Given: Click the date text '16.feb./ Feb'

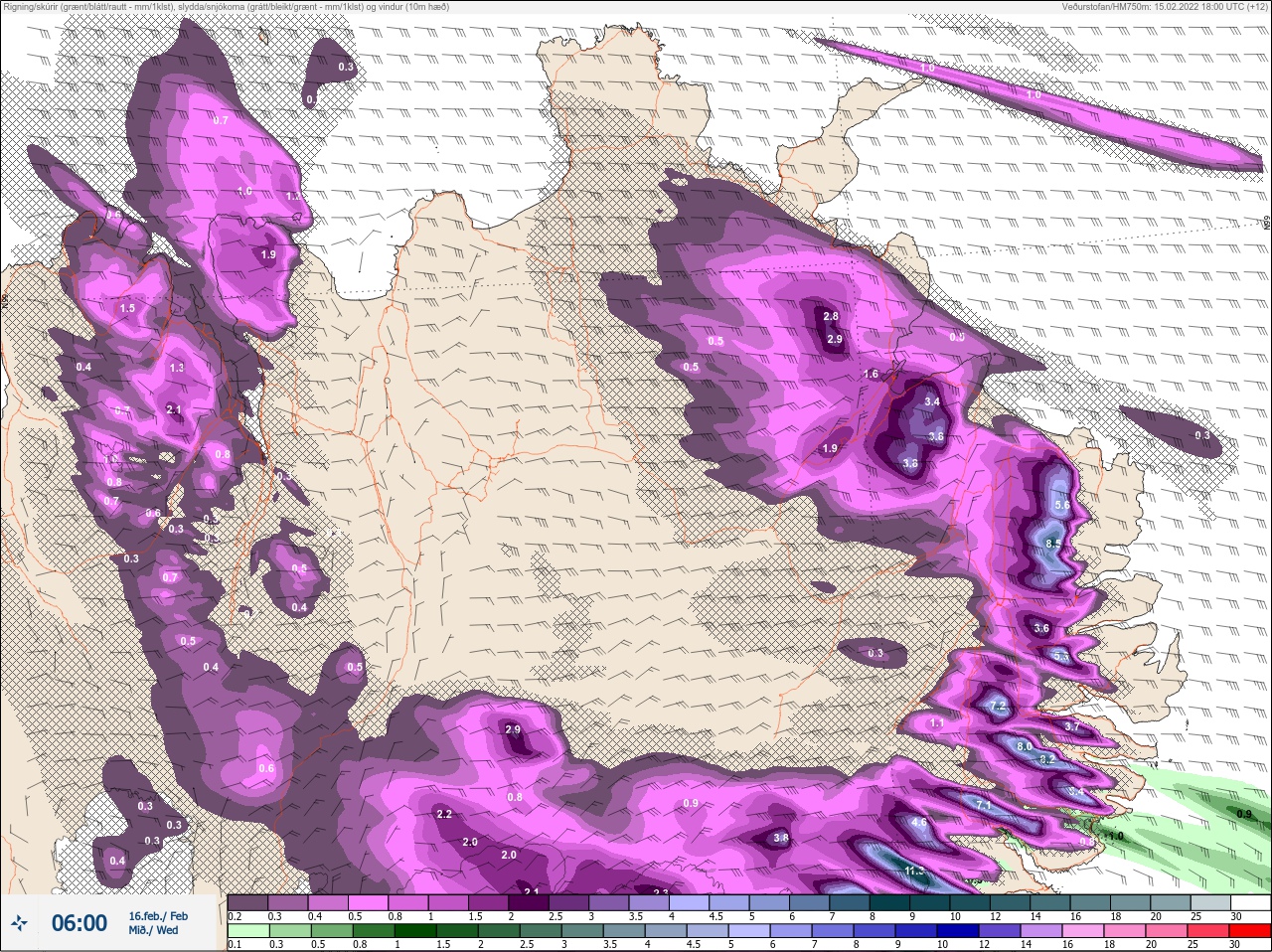Looking at the screenshot, I should click(x=159, y=915).
